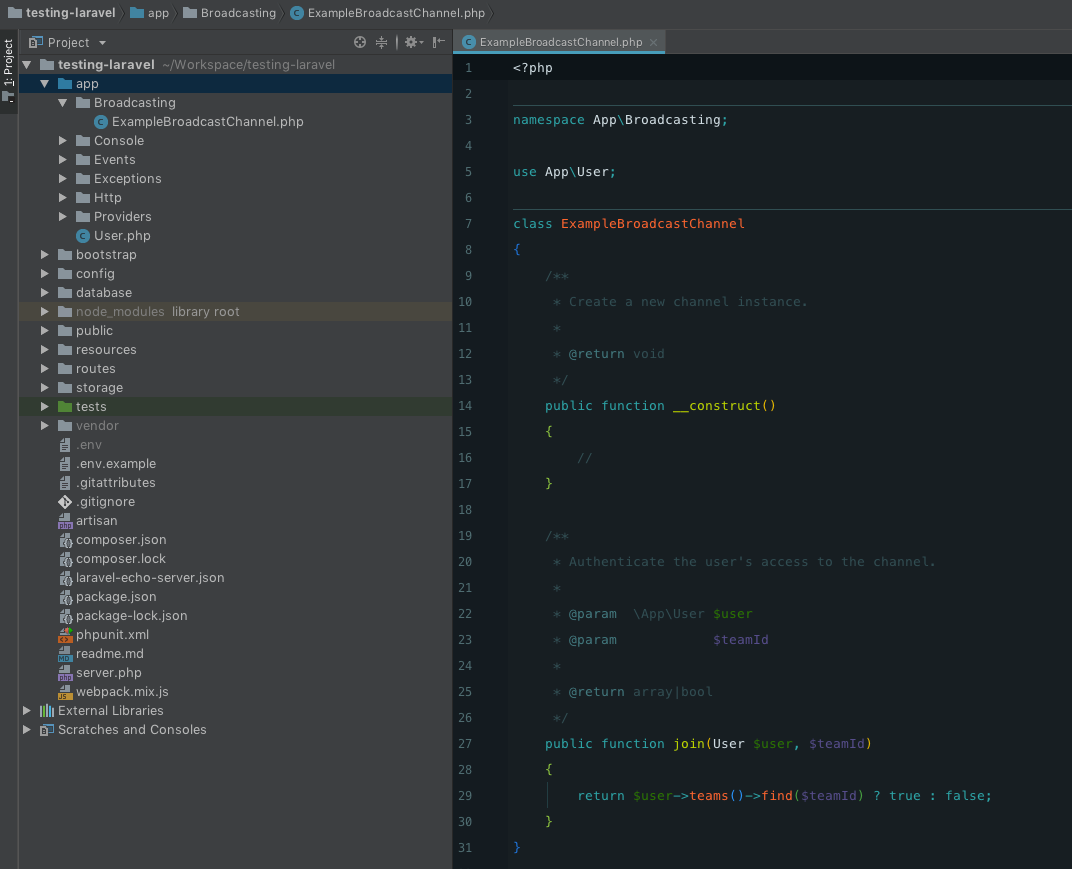This screenshot has height=869, width=1072.
Task: Collapse the app directory
Action: (x=44, y=83)
